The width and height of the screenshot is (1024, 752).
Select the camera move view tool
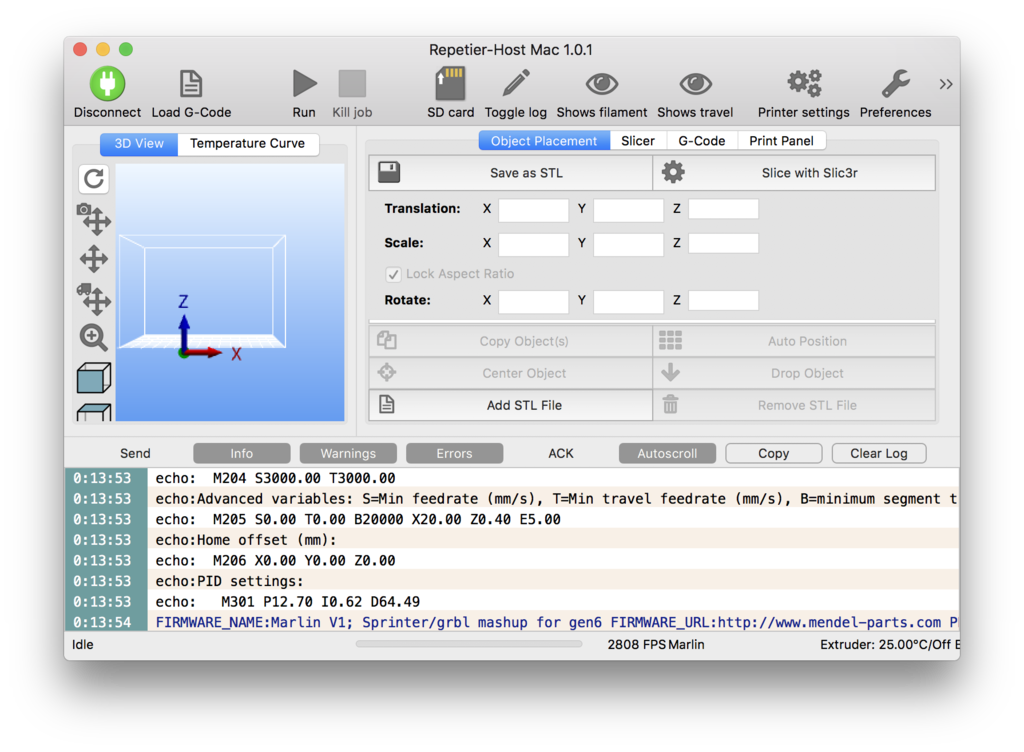[x=94, y=219]
